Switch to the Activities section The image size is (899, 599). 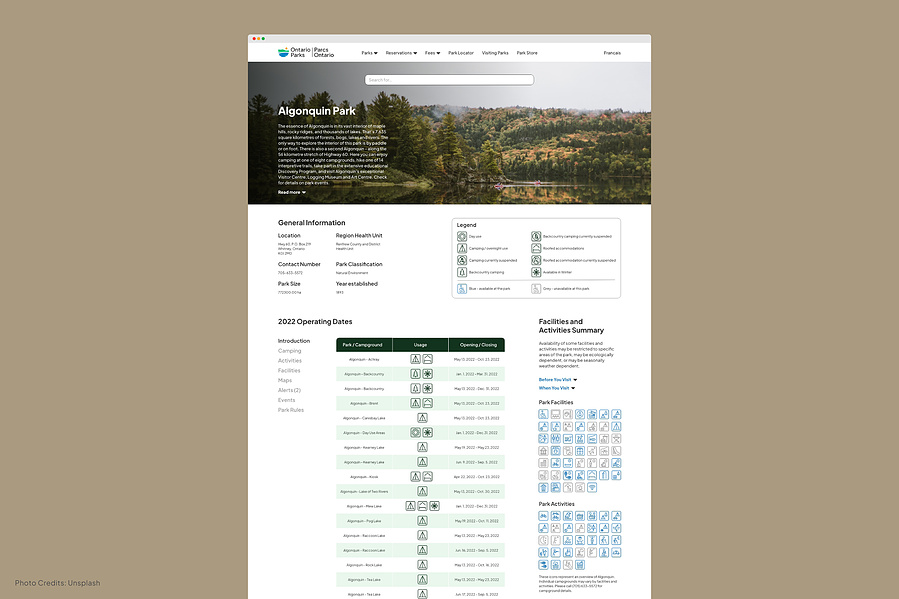coord(290,361)
